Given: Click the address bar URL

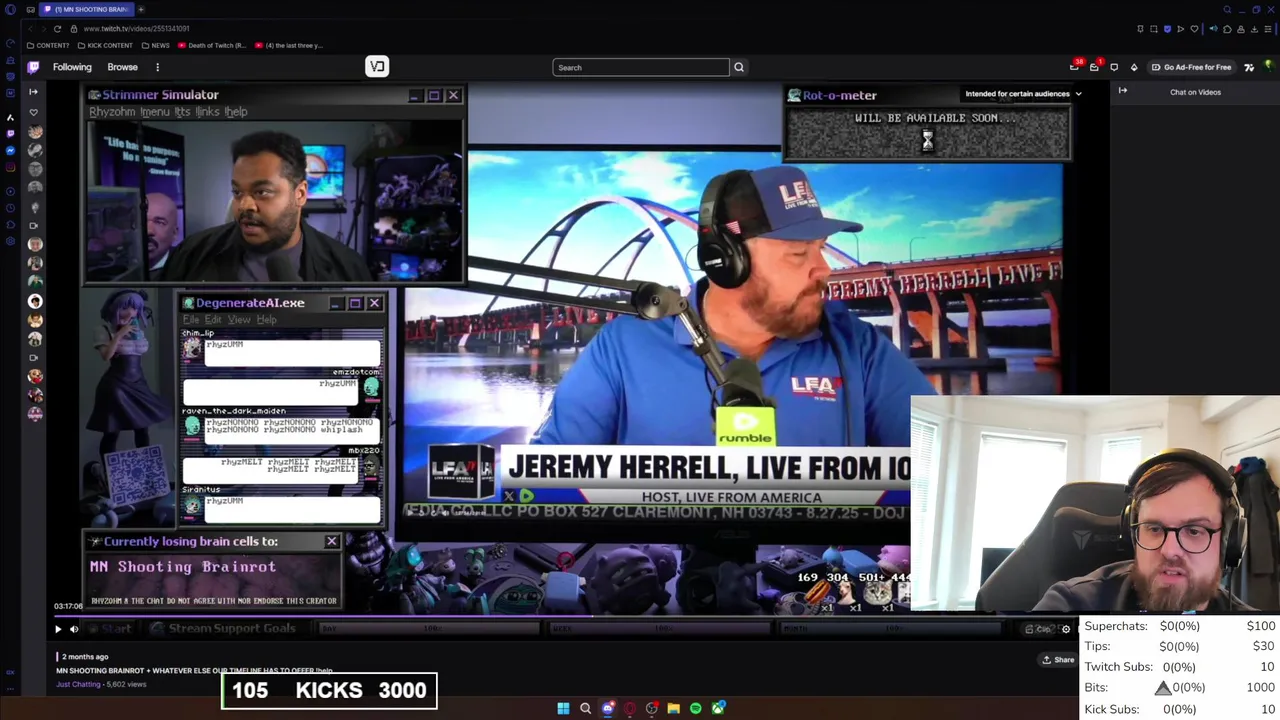Looking at the screenshot, I should [136, 29].
